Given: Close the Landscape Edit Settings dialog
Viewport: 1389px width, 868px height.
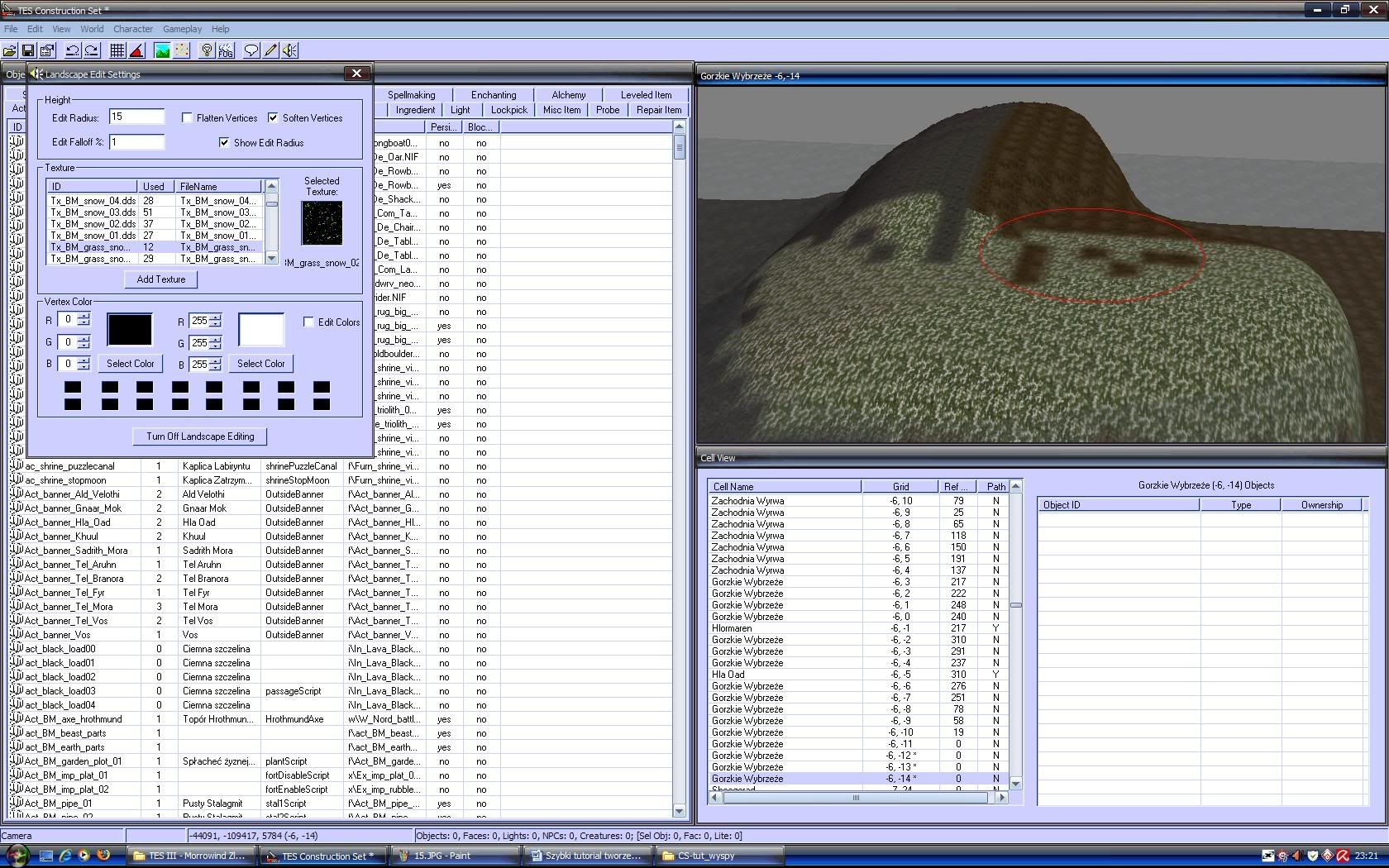Looking at the screenshot, I should (356, 74).
